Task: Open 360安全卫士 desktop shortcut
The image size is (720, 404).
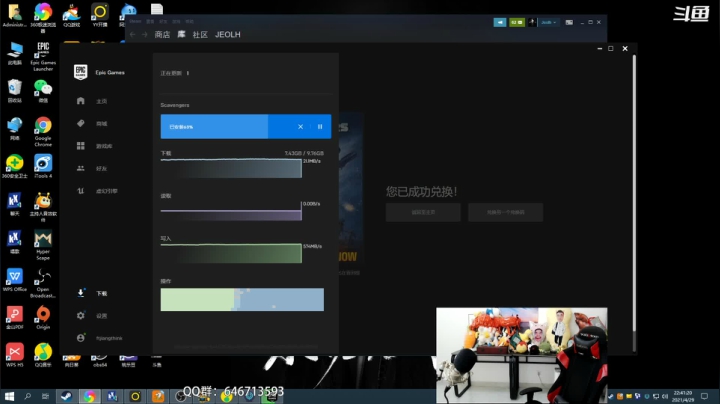Action: pyautogui.click(x=15, y=166)
